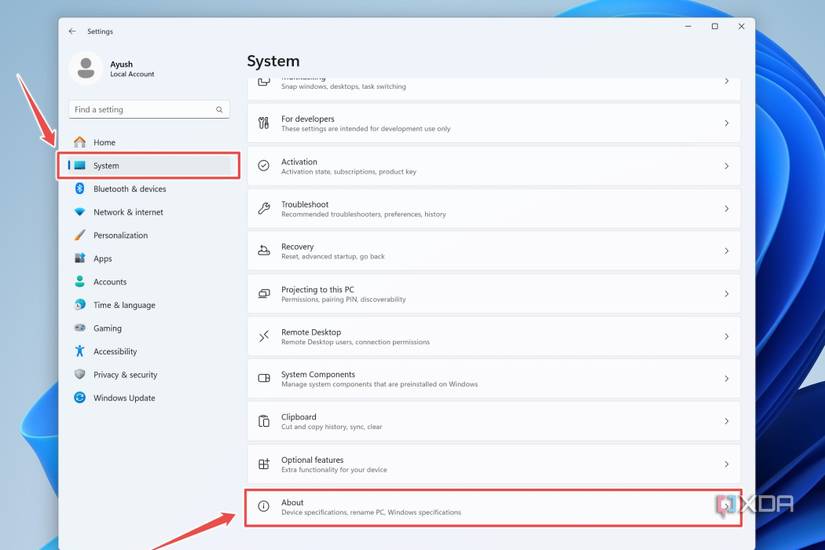This screenshot has width=825, height=550.
Task: Click the user avatar icon for Ayush
Action: (86, 68)
